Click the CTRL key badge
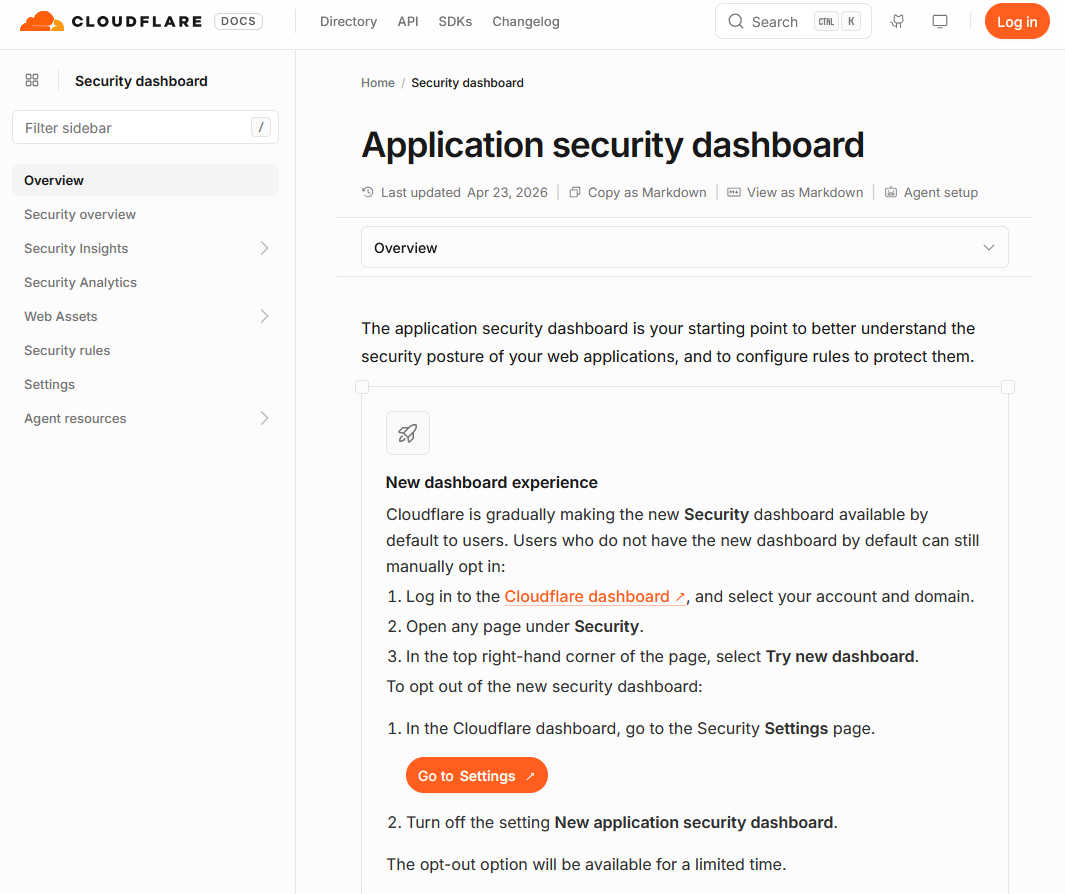Screen dimensions: 1065x894 (826, 21)
